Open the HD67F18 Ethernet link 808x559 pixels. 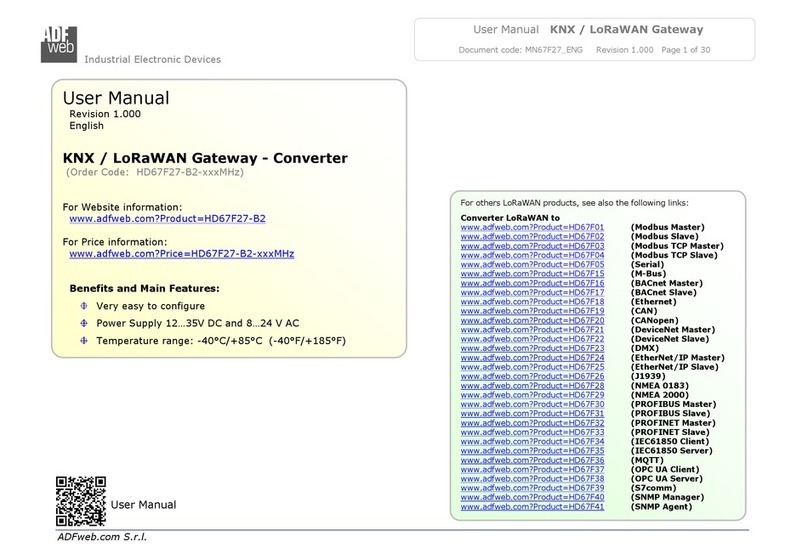532,301
